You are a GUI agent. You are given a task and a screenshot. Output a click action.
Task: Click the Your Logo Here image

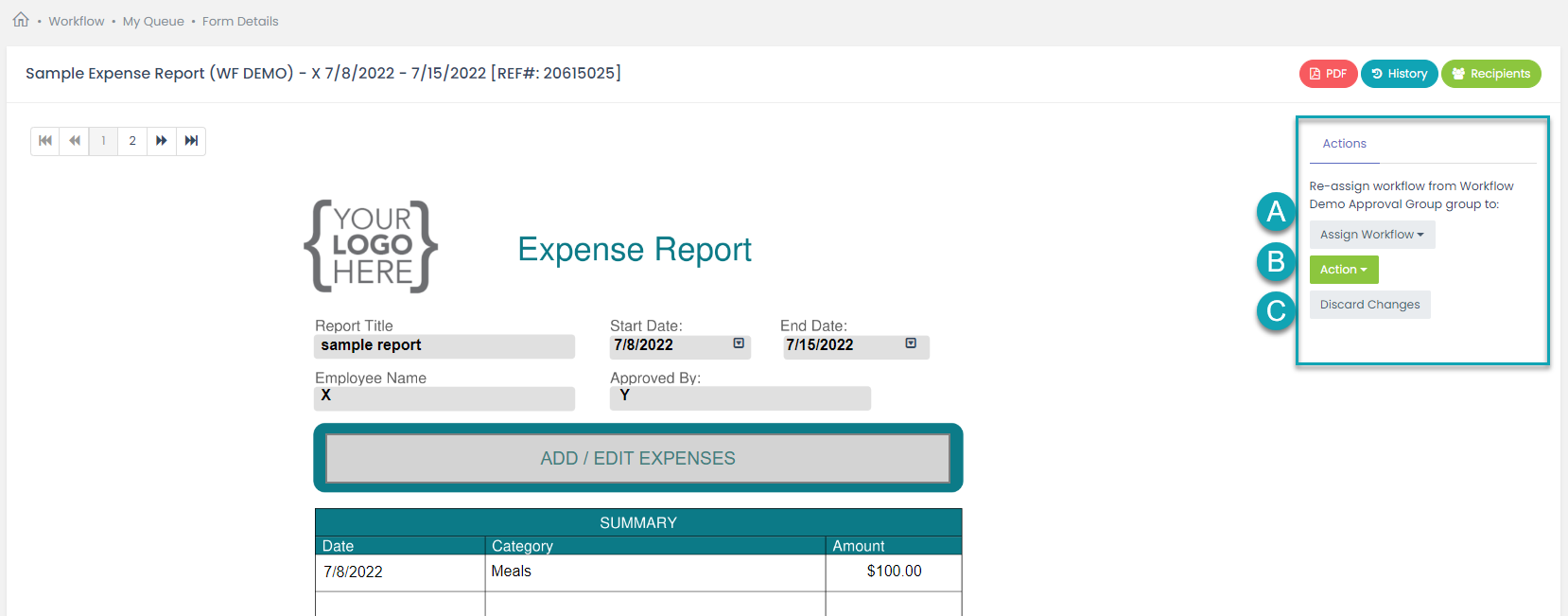tap(371, 246)
